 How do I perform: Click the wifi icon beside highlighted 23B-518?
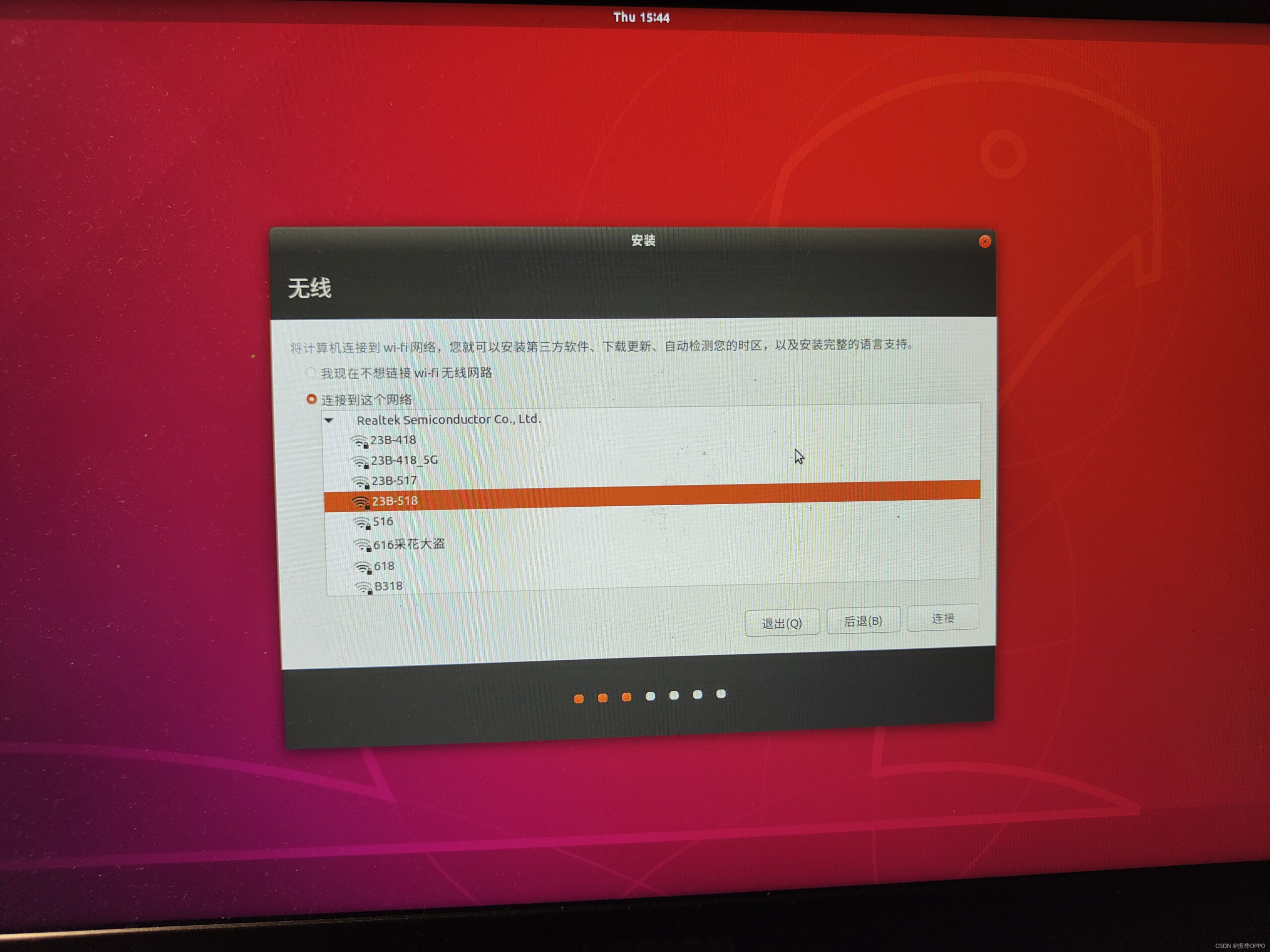[361, 501]
